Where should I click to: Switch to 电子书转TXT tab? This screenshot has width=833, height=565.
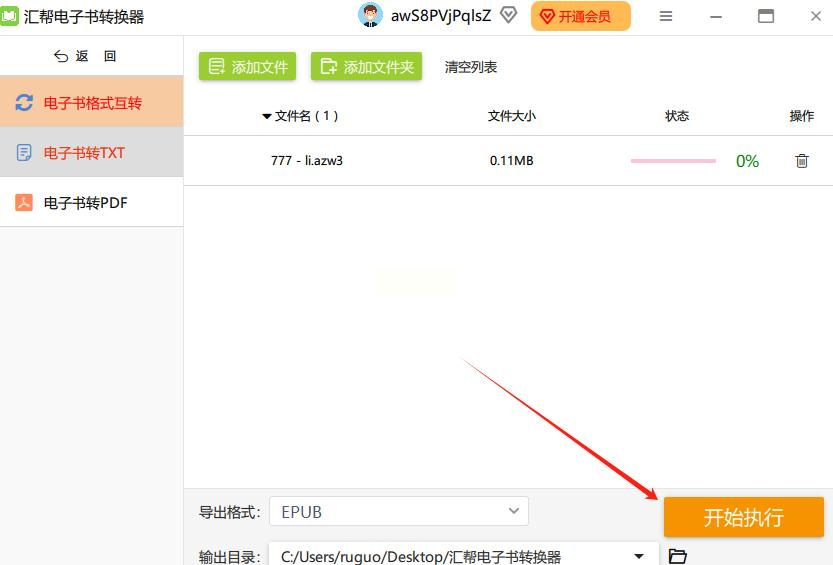click(91, 152)
